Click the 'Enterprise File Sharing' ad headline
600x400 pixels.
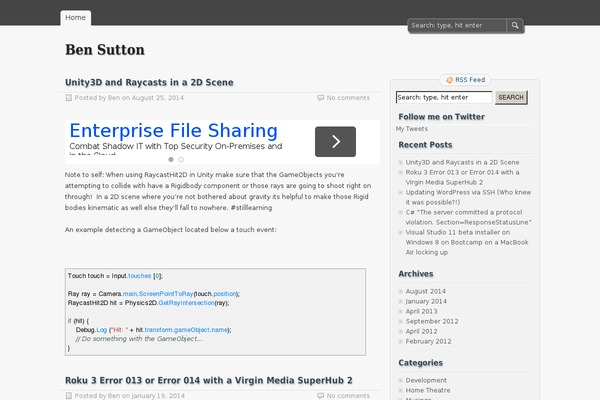(173, 131)
